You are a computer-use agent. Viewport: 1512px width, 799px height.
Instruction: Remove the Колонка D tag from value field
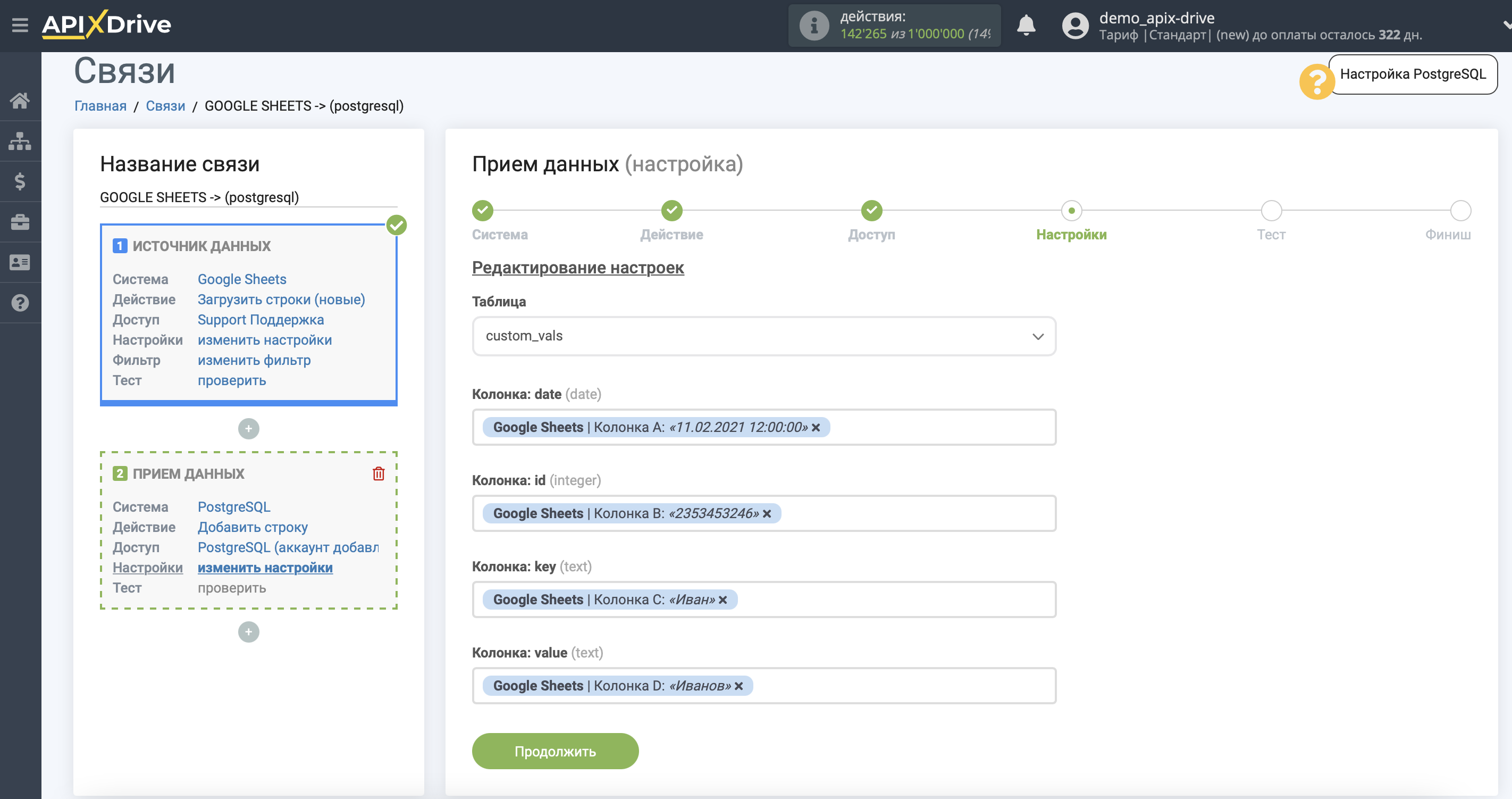point(738,686)
